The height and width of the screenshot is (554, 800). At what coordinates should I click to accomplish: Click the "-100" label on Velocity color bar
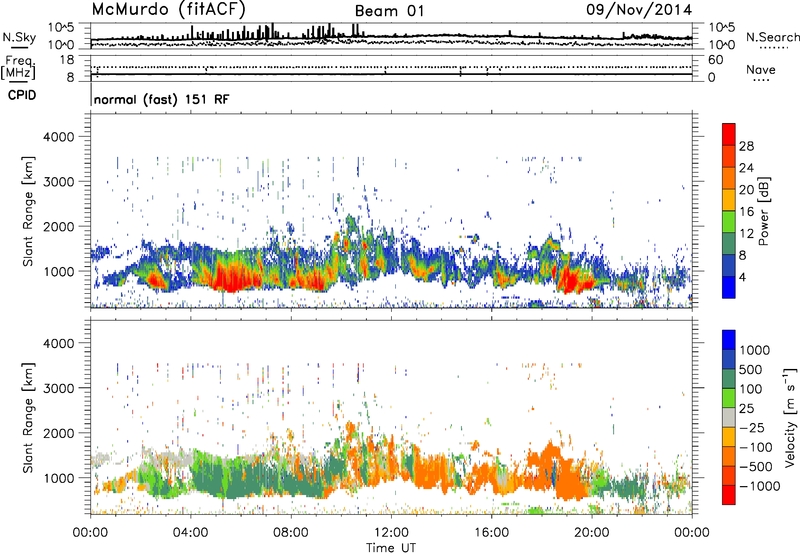(x=756, y=447)
